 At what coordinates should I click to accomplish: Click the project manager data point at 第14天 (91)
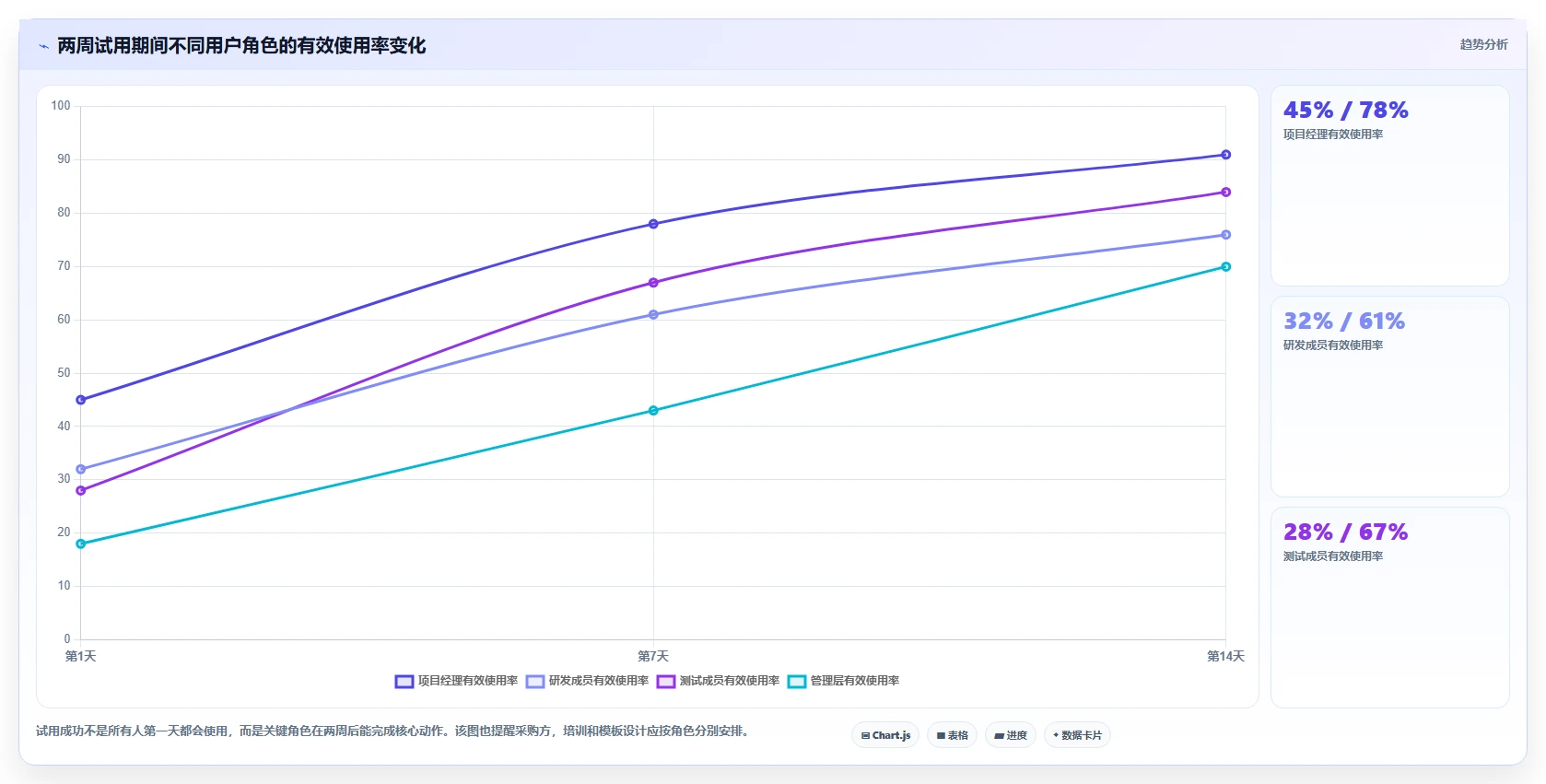click(x=1225, y=155)
